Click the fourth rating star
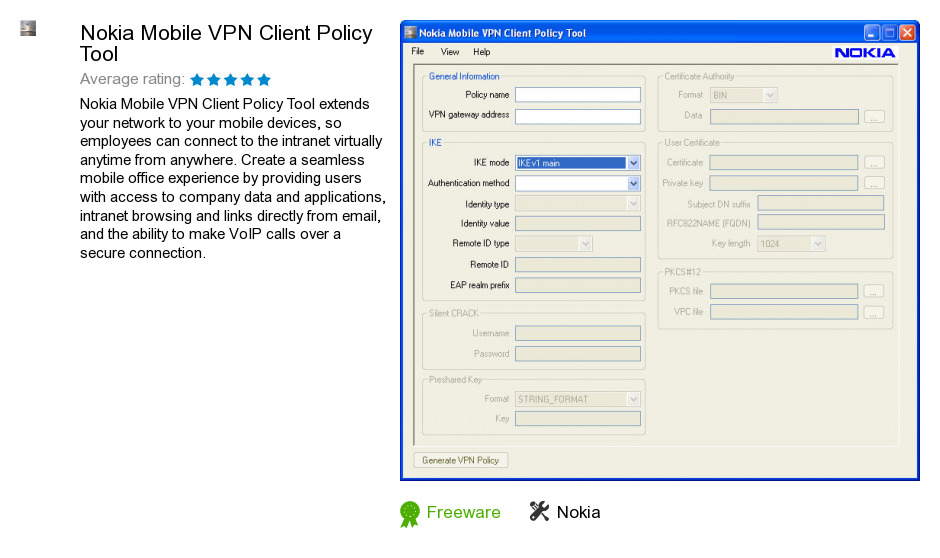Viewport: 940px width, 558px height. pyautogui.click(x=248, y=79)
